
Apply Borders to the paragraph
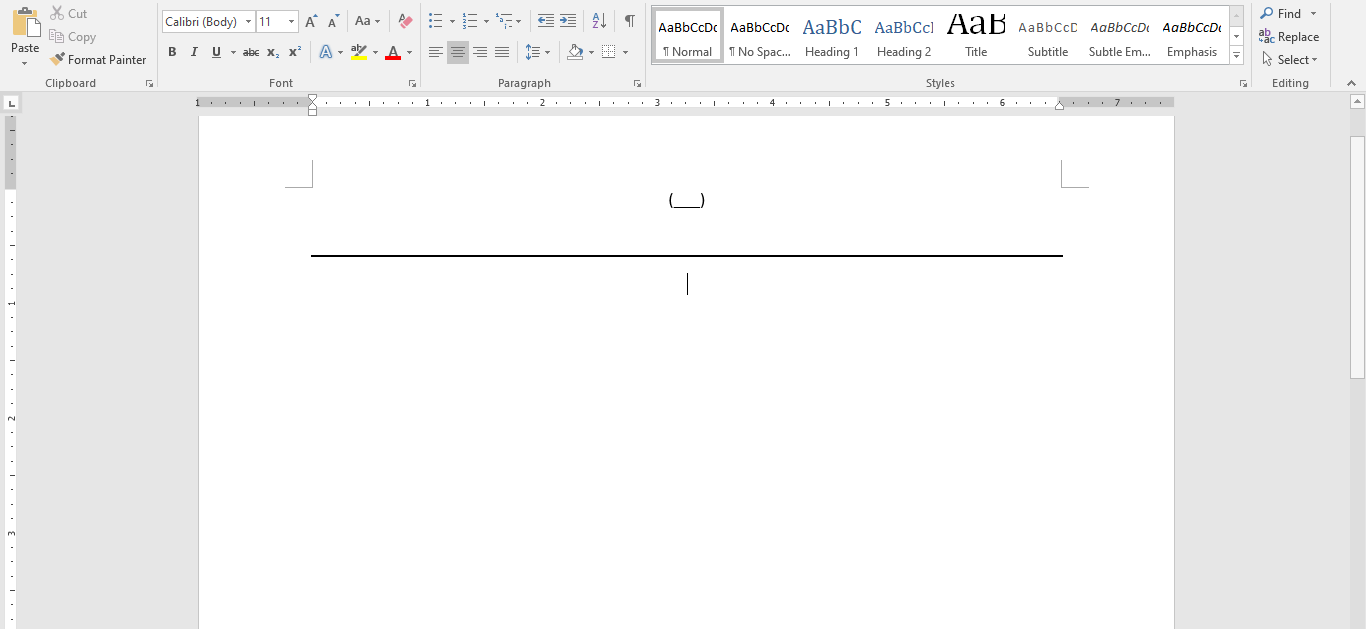(609, 52)
